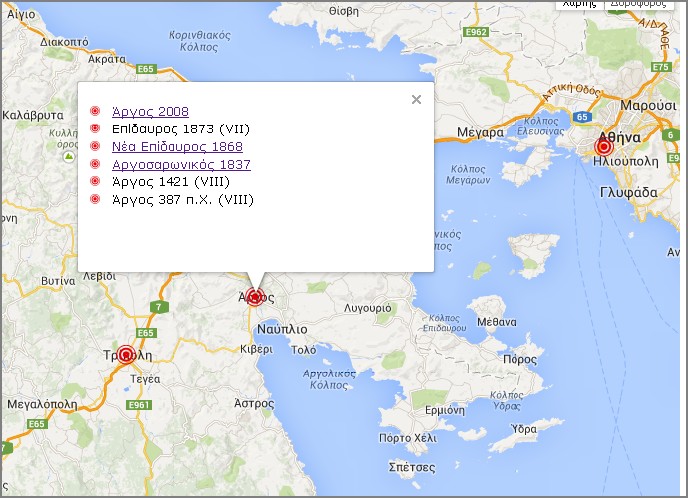Open the Αργοσαρωνικός 1837 link
688x498 pixels.
181,164
